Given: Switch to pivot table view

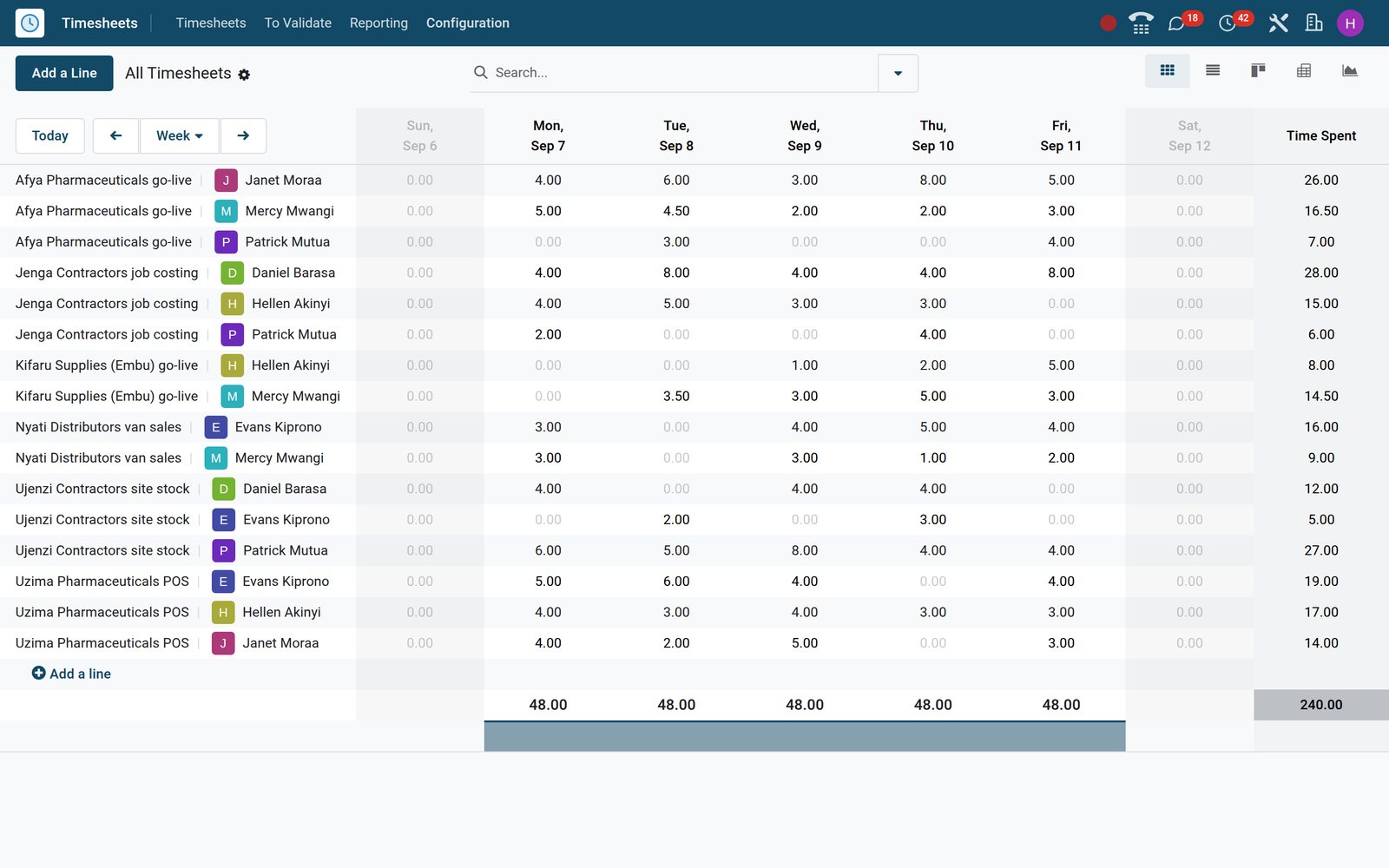Looking at the screenshot, I should pyautogui.click(x=1304, y=71).
